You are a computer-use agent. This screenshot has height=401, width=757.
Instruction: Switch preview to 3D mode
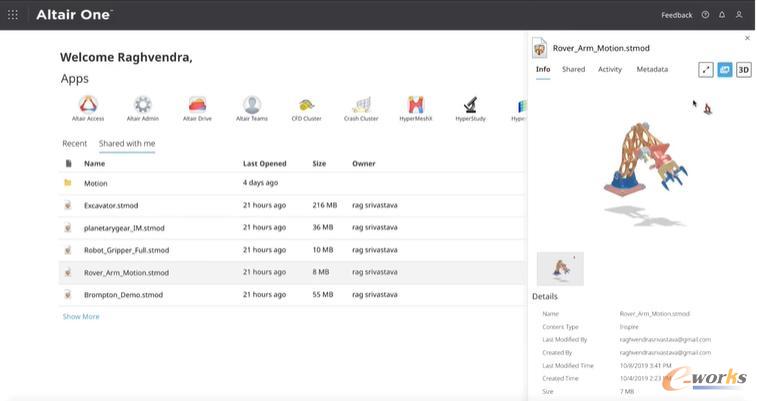click(743, 70)
